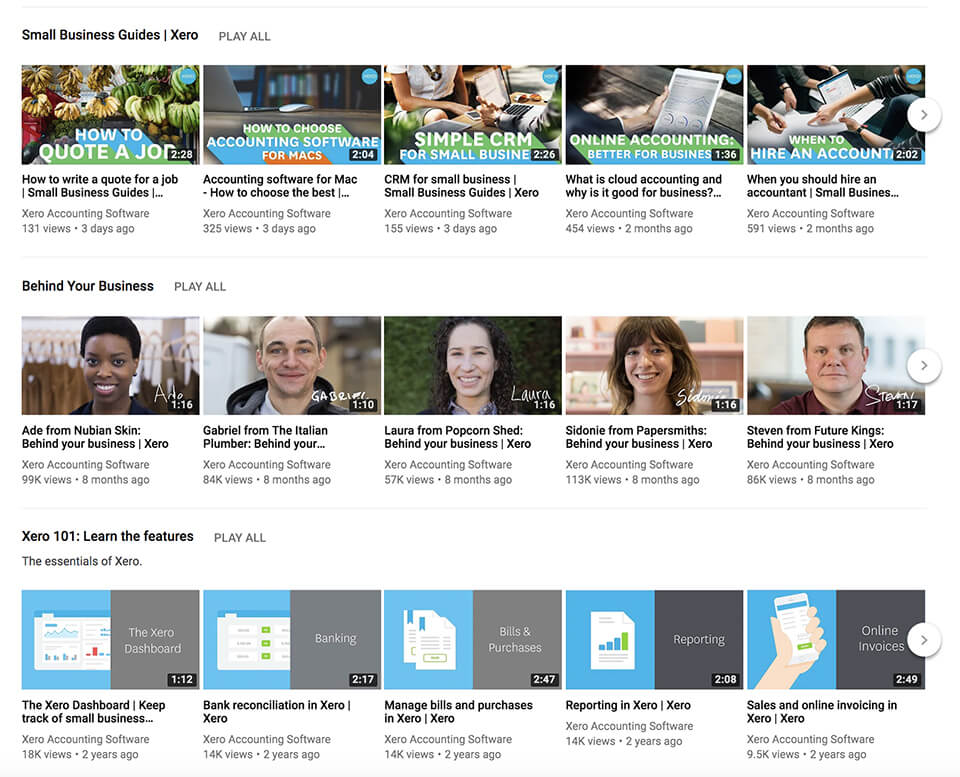Click title 'The Xero Dashboard | Keep track'
960x777 pixels.
pos(94,711)
